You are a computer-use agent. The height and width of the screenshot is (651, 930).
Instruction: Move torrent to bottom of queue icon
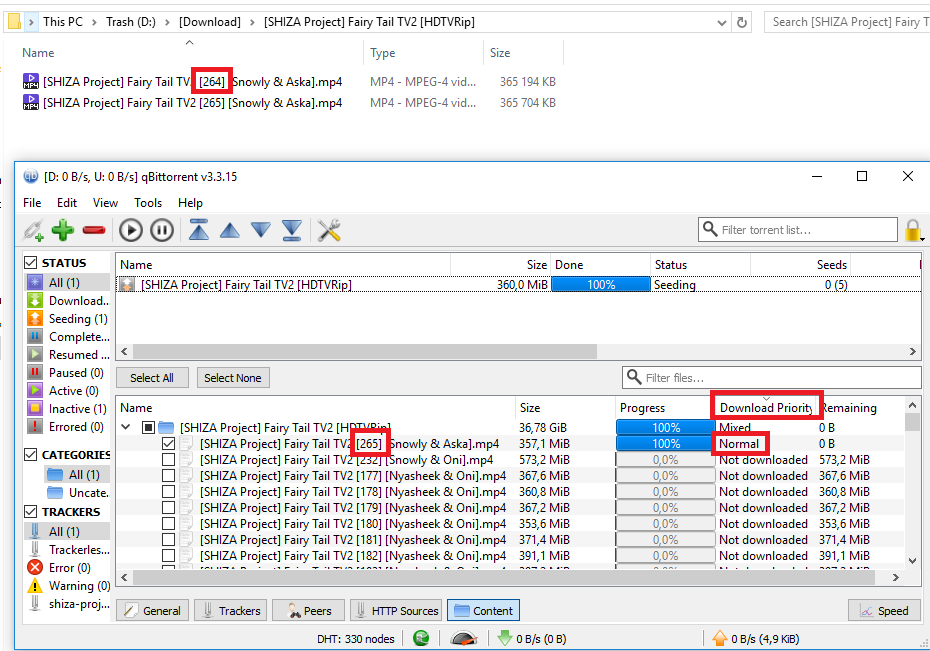point(291,230)
